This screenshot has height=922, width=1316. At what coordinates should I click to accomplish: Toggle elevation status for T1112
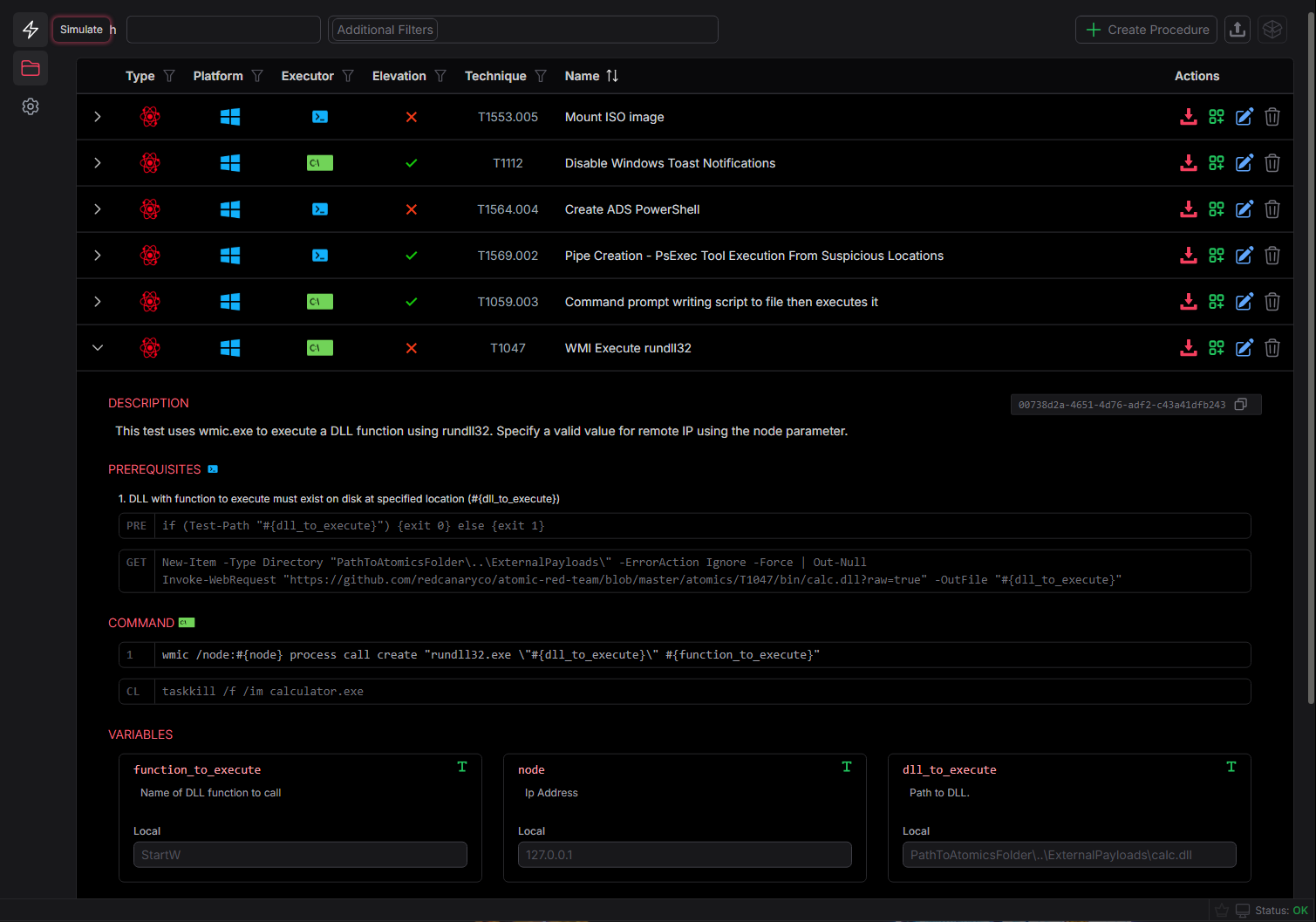pyautogui.click(x=411, y=162)
